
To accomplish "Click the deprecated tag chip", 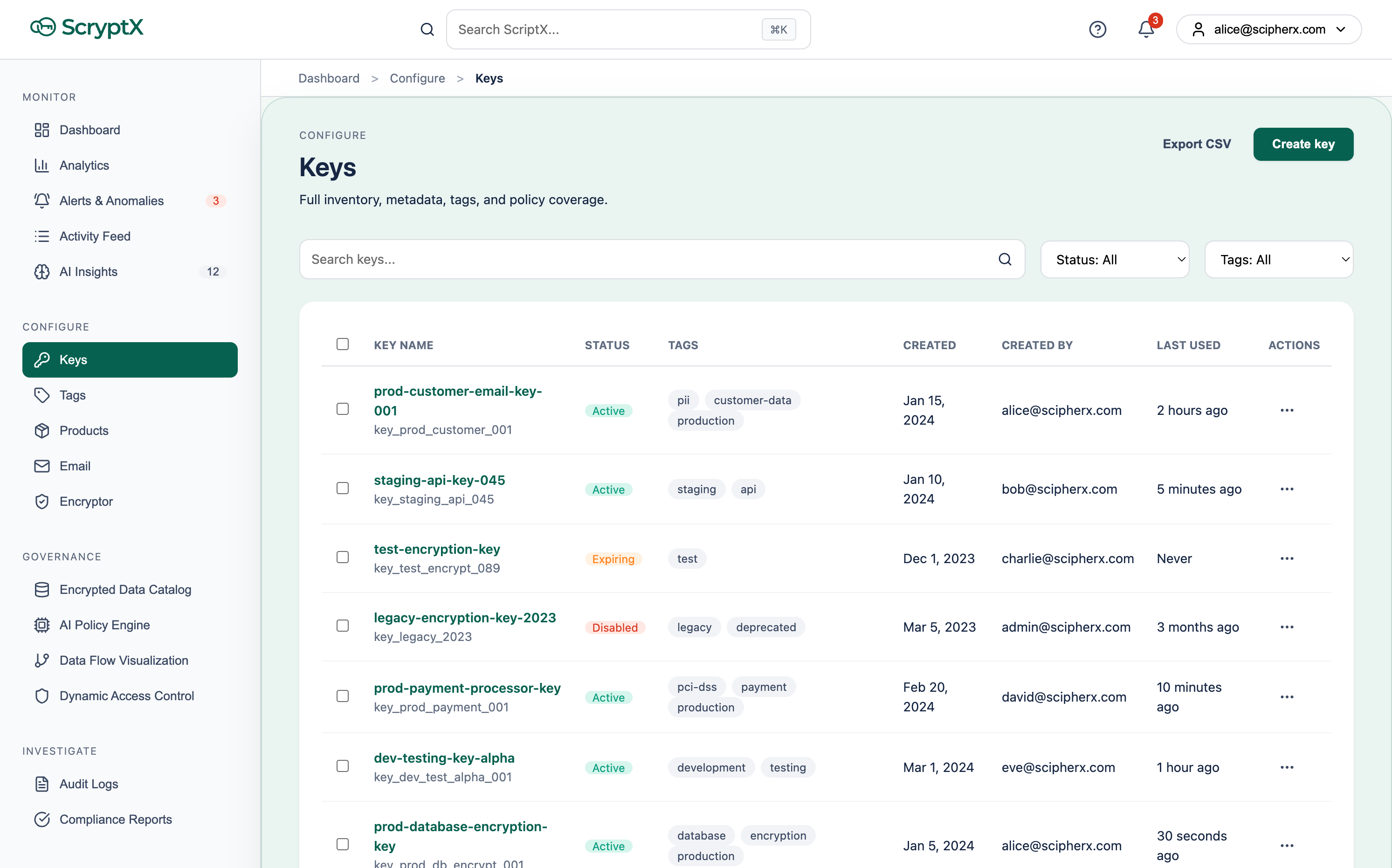I will (766, 627).
